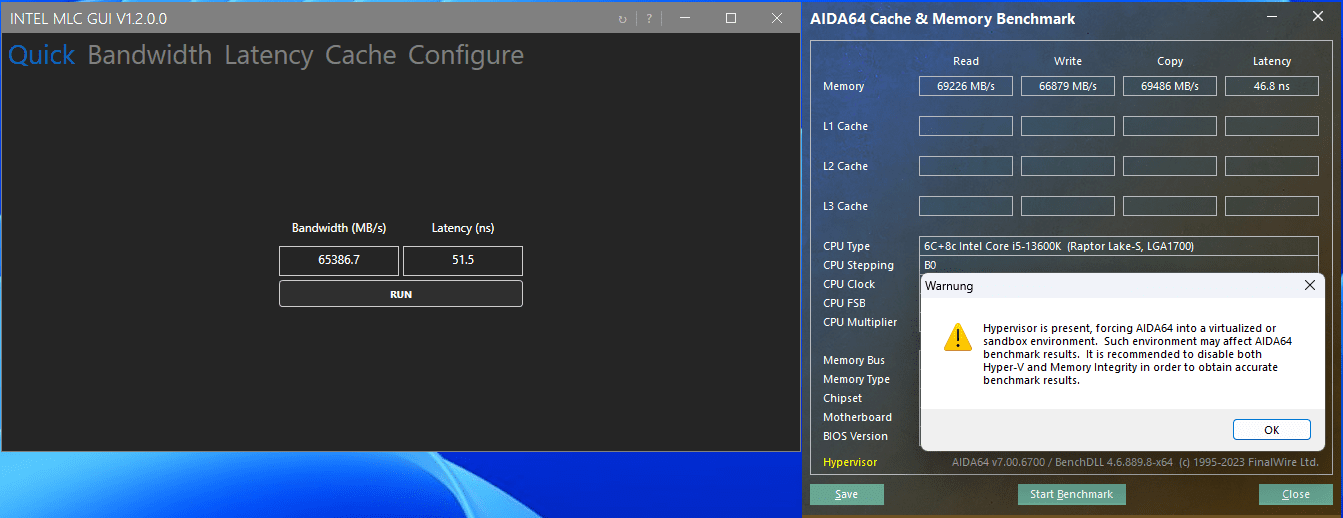Viewport: 1343px width, 518px height.
Task: Click the RUN button in Intel MLC
Action: 401,294
